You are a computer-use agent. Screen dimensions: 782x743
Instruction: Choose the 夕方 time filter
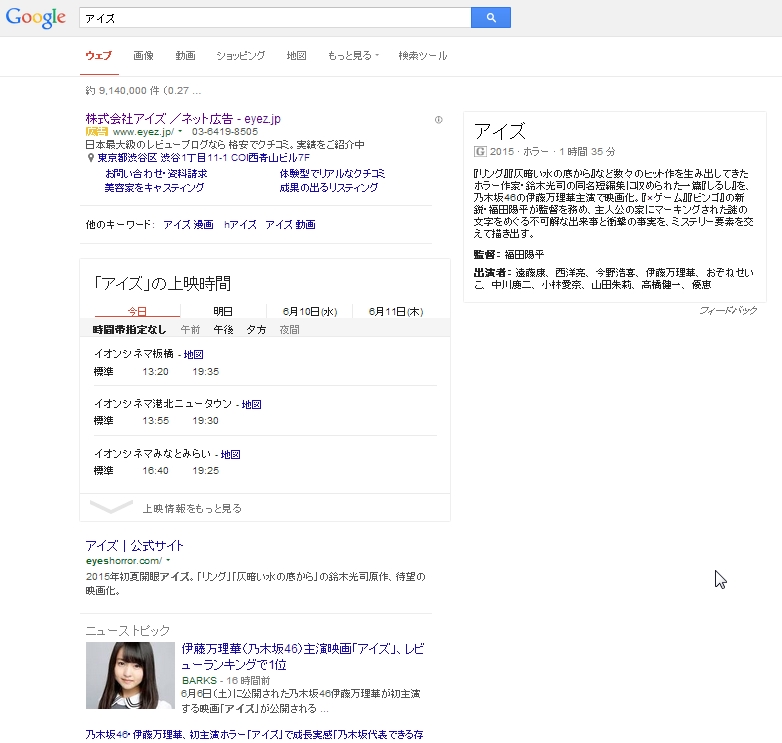click(x=256, y=330)
